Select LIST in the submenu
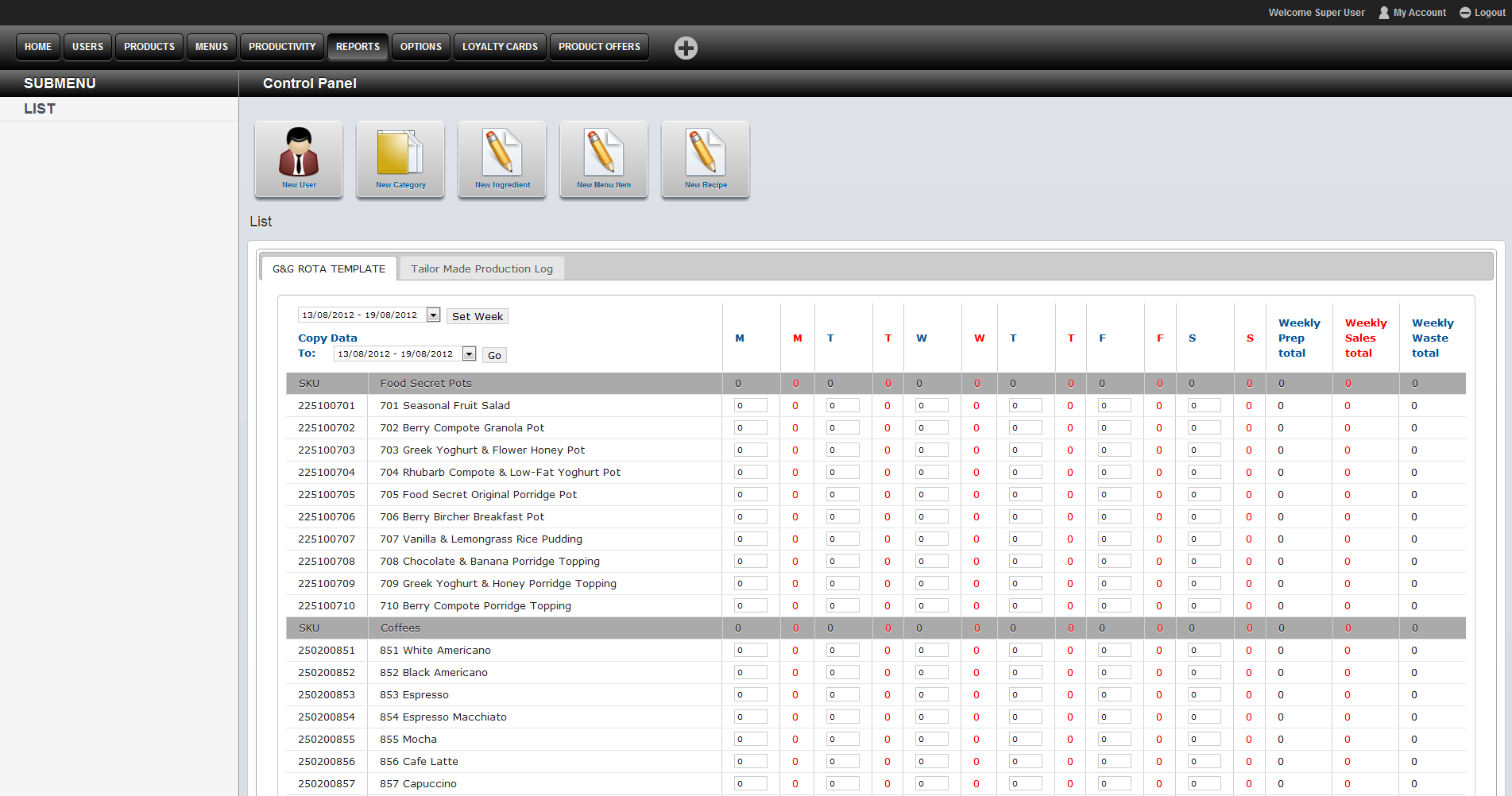 [40, 109]
